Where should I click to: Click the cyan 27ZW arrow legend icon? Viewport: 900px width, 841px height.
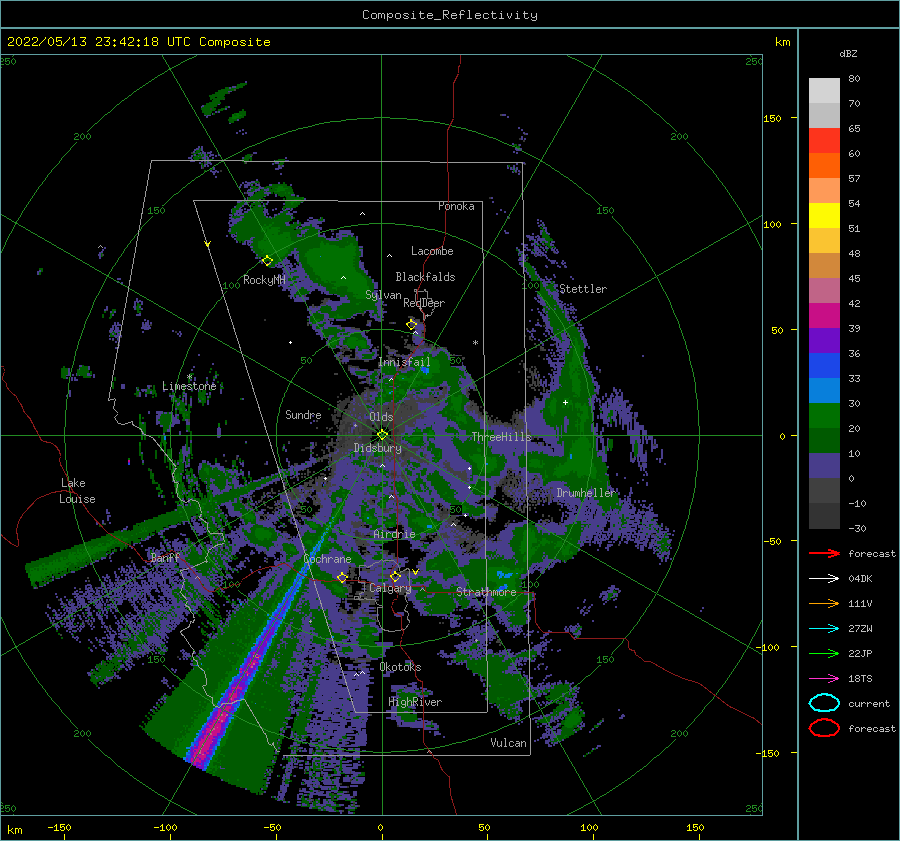tap(824, 629)
